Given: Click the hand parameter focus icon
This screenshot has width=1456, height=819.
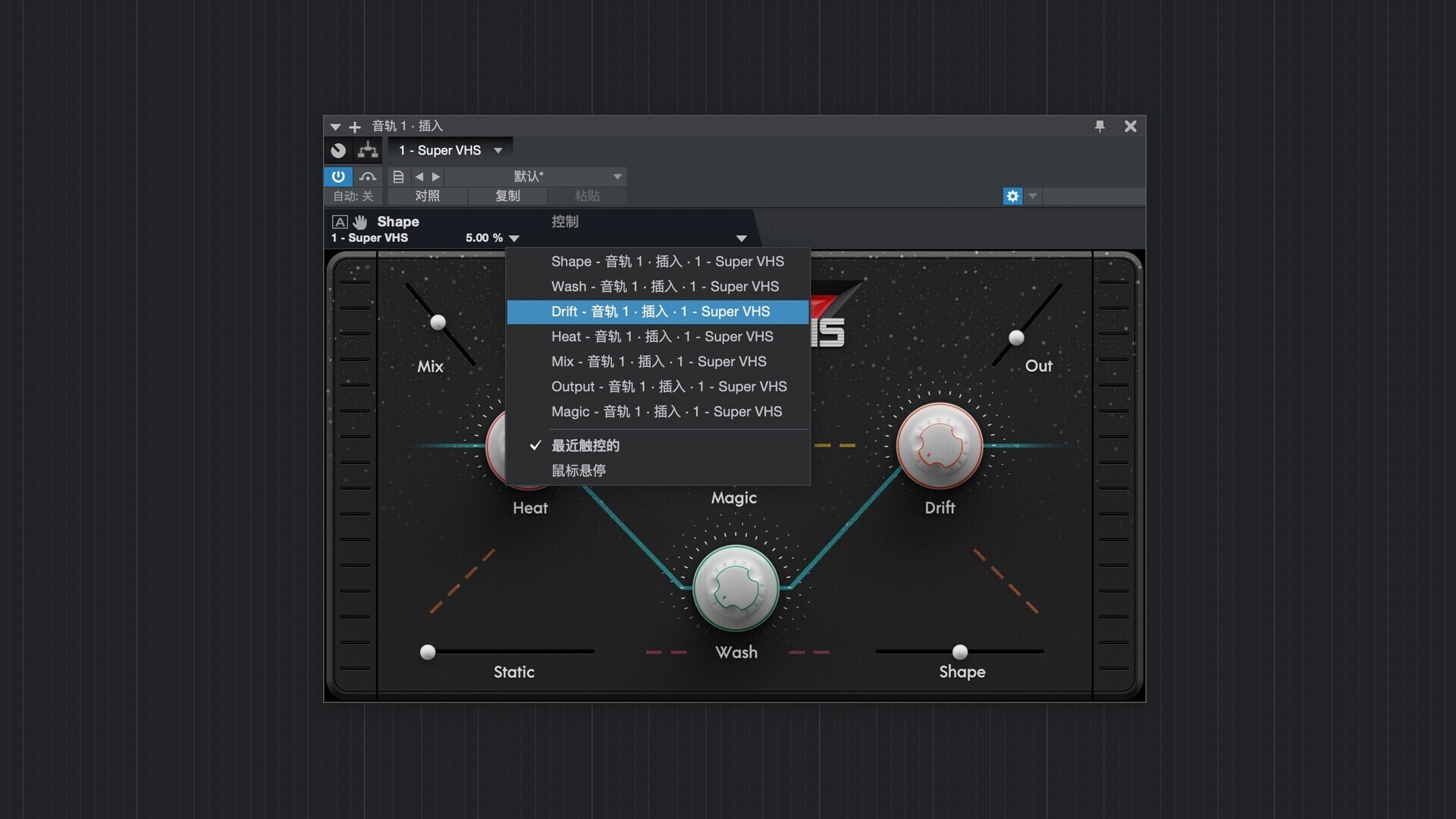Looking at the screenshot, I should 360,222.
